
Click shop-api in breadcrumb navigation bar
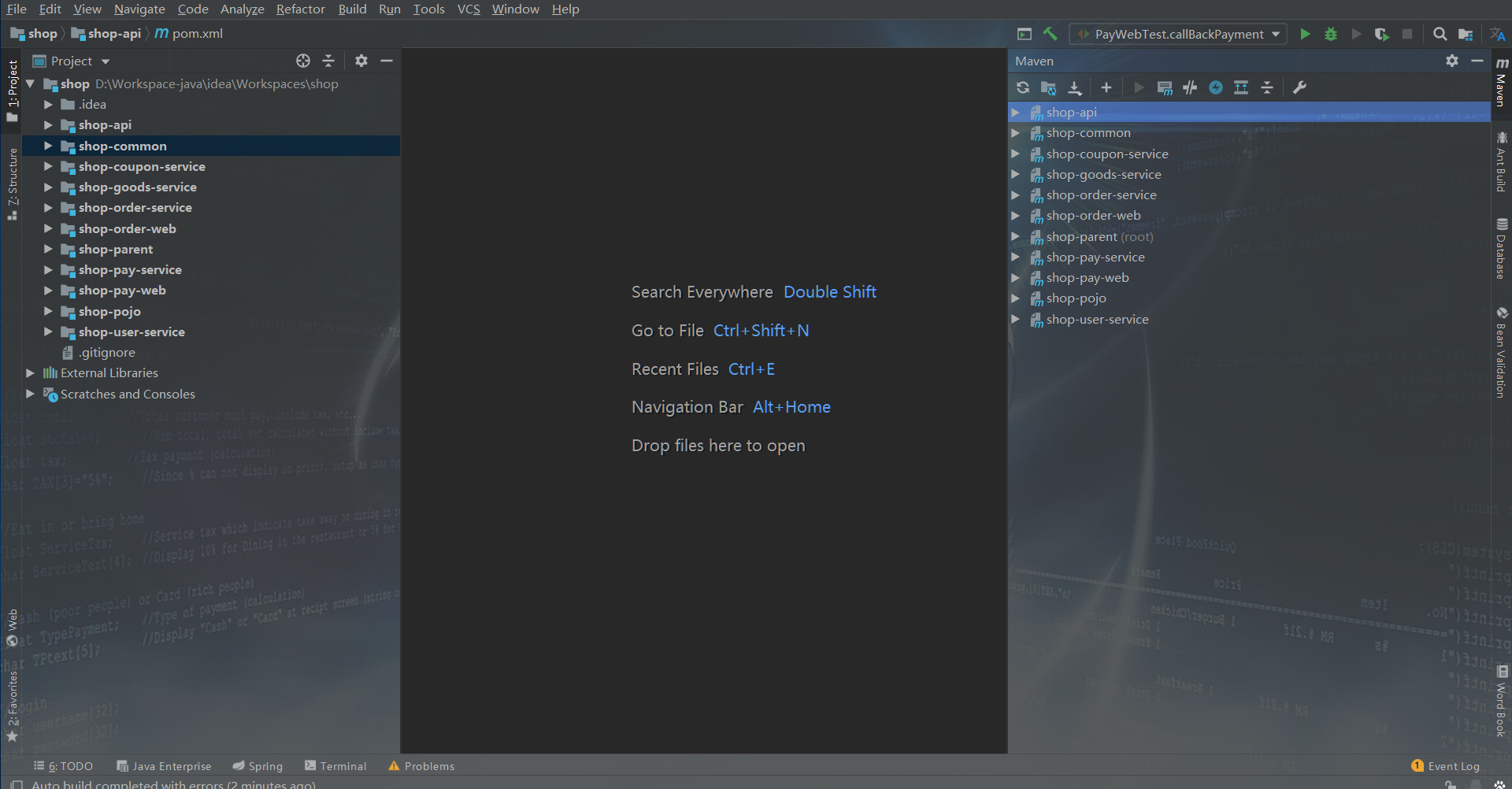click(106, 33)
